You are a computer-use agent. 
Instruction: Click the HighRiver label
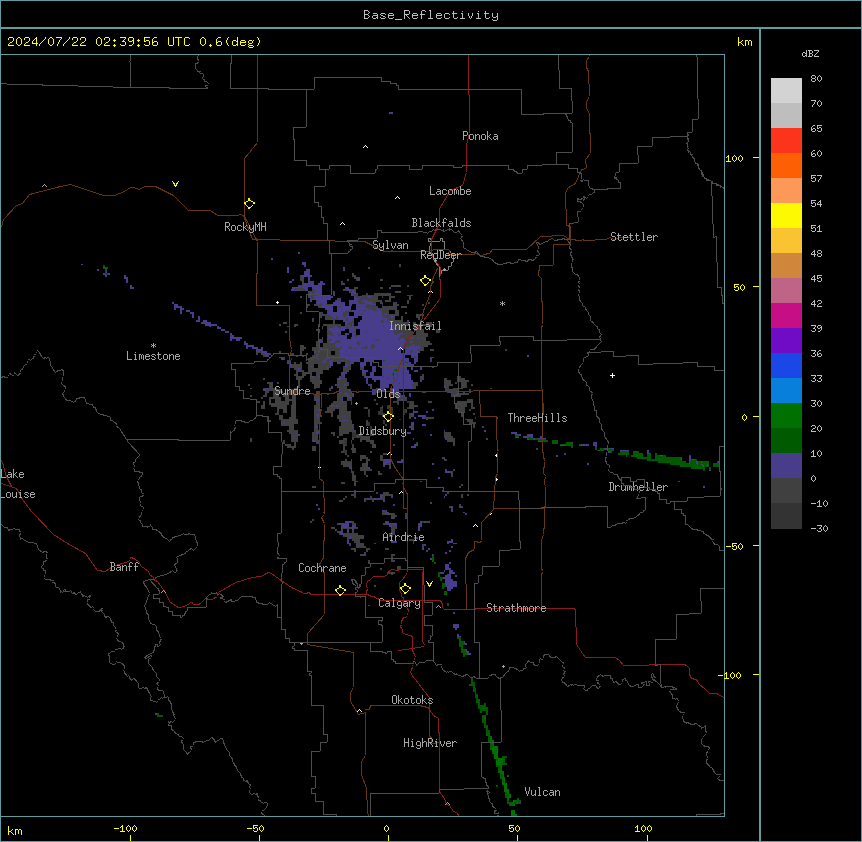tap(430, 743)
